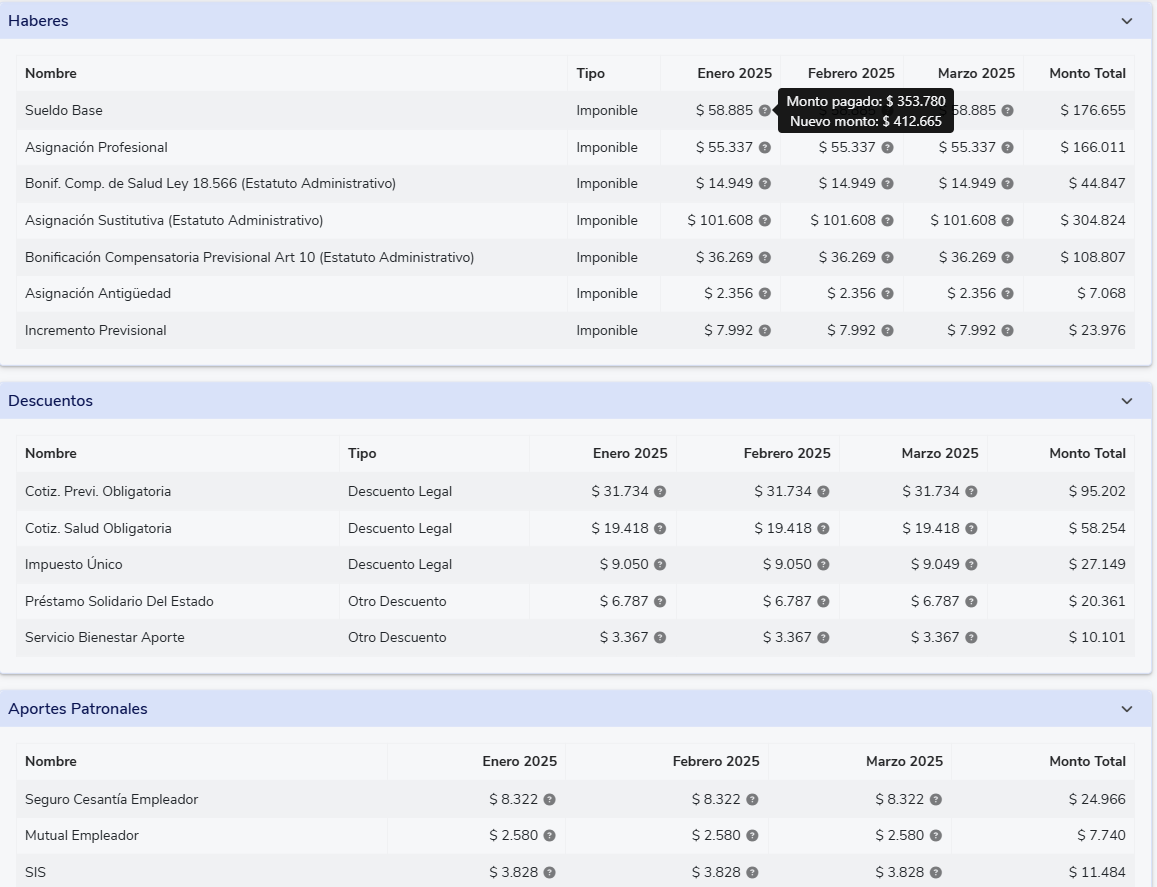Viewport: 1157px width, 887px height.
Task: Collapse the Aportes Patronales section chevron
Action: [1127, 708]
